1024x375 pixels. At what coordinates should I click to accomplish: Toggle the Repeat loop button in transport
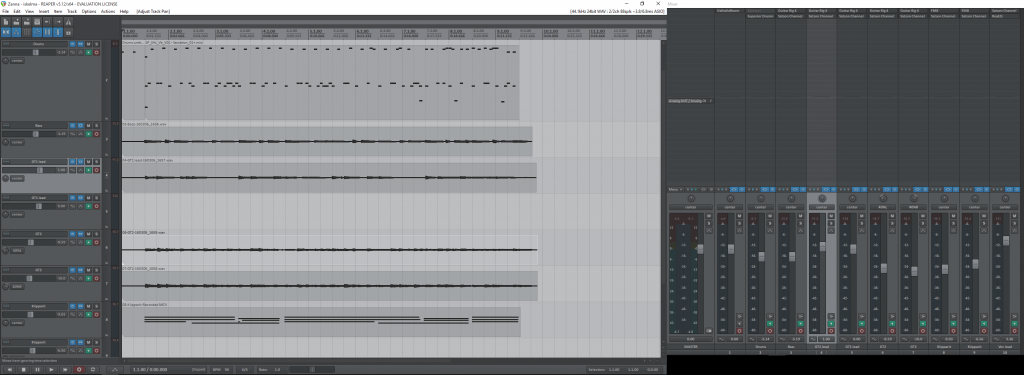click(x=93, y=370)
